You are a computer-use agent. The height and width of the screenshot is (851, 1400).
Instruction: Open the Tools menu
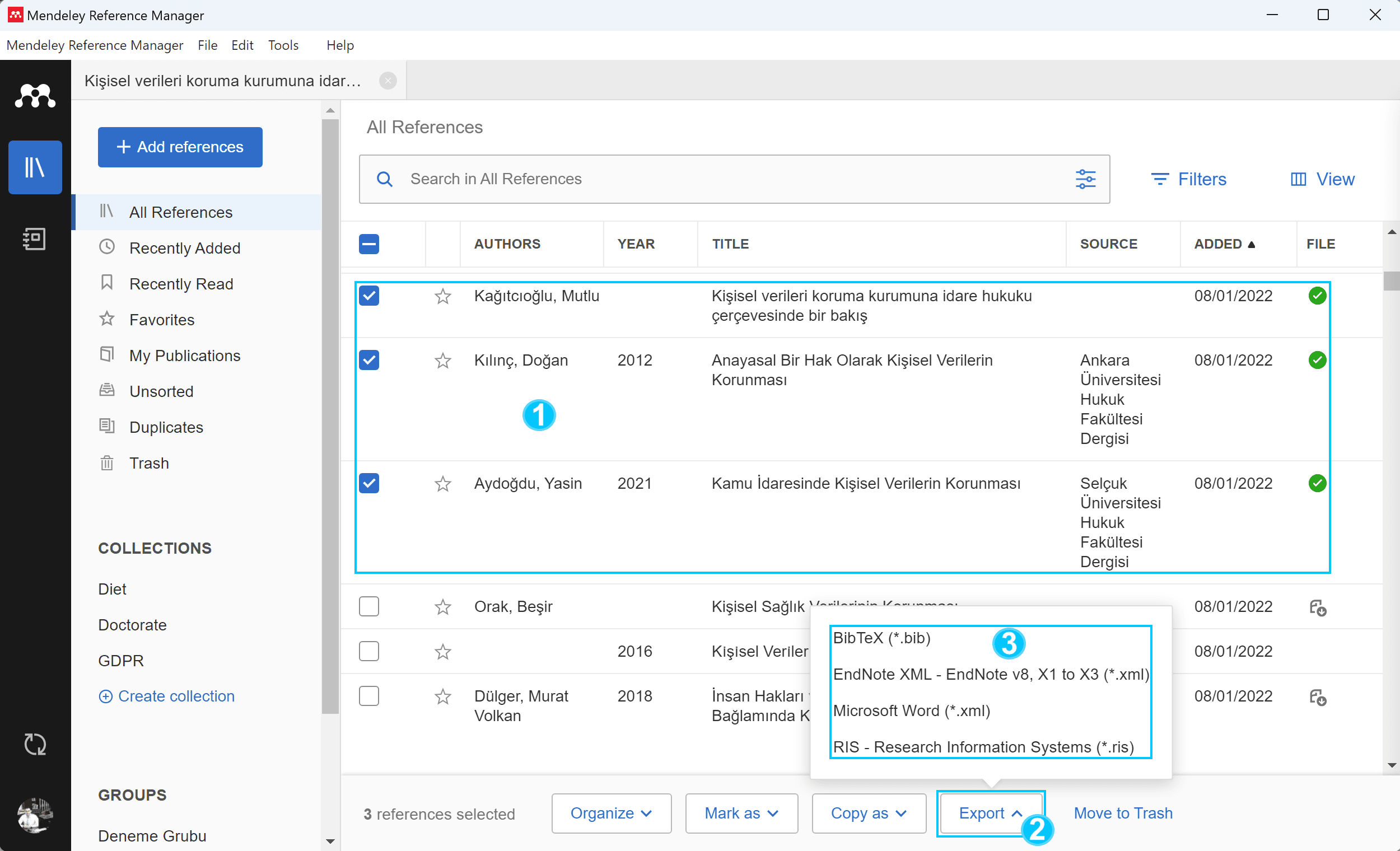283,45
